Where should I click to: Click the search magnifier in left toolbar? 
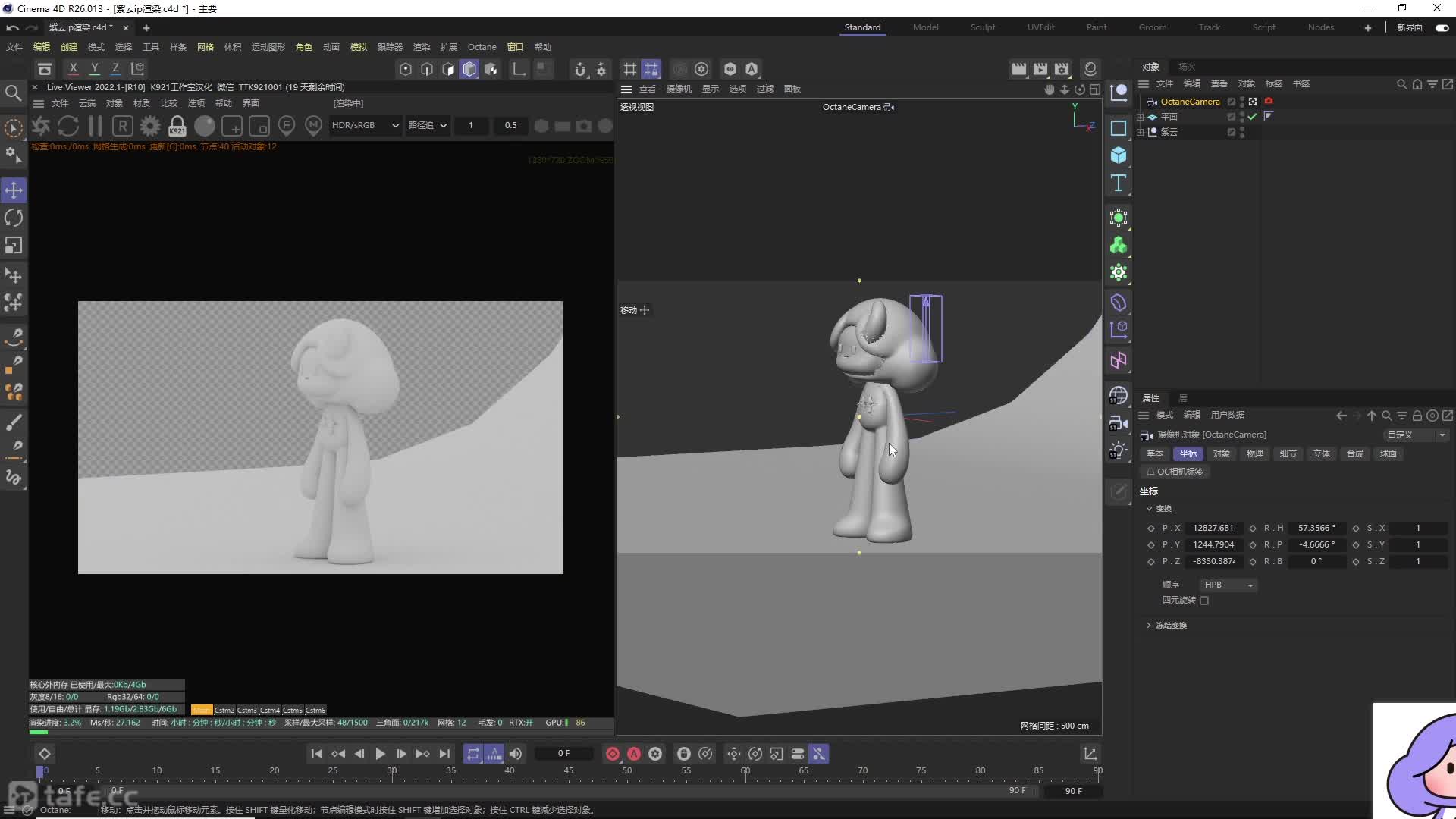click(13, 93)
